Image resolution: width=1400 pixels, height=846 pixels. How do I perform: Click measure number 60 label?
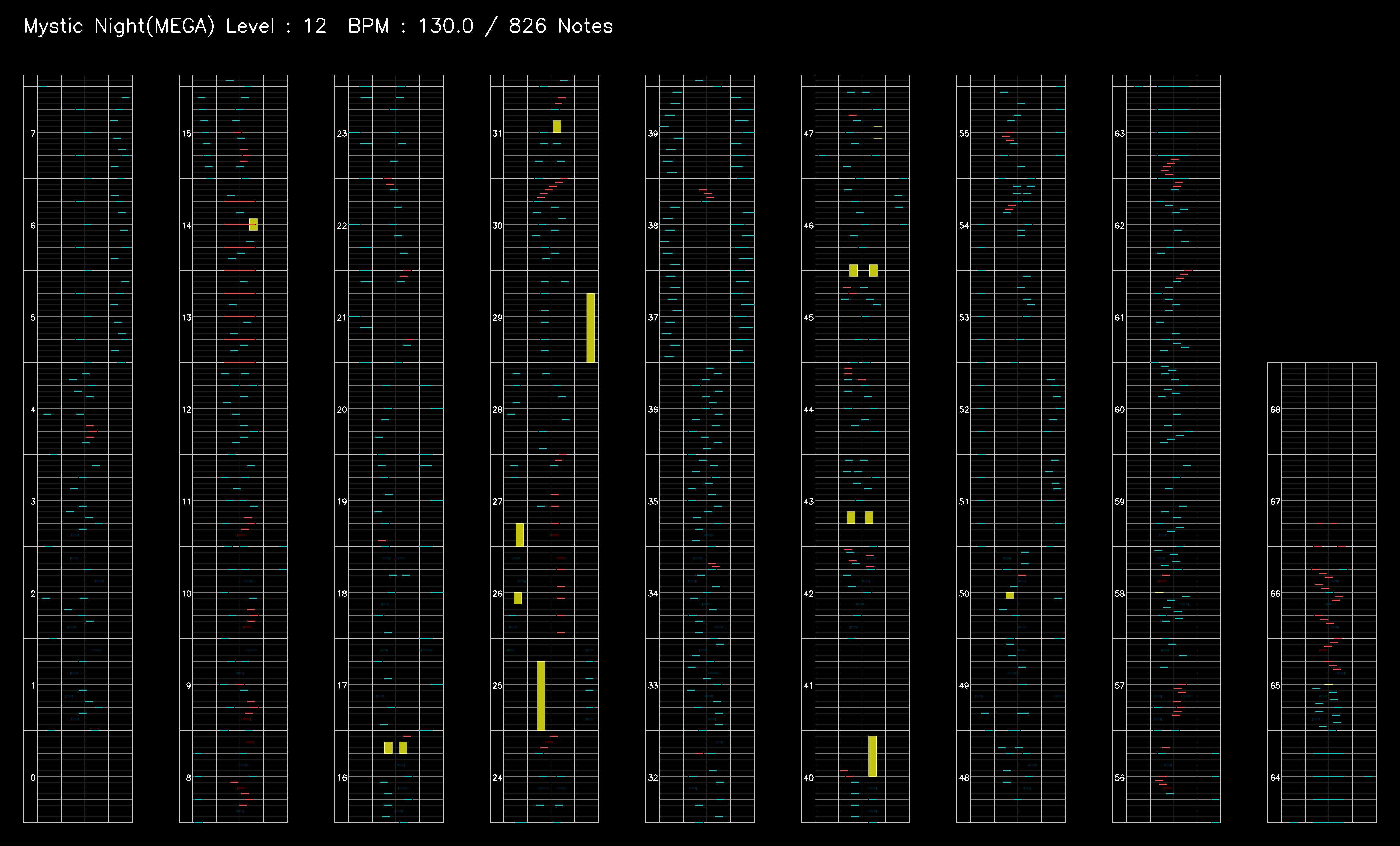(1119, 409)
